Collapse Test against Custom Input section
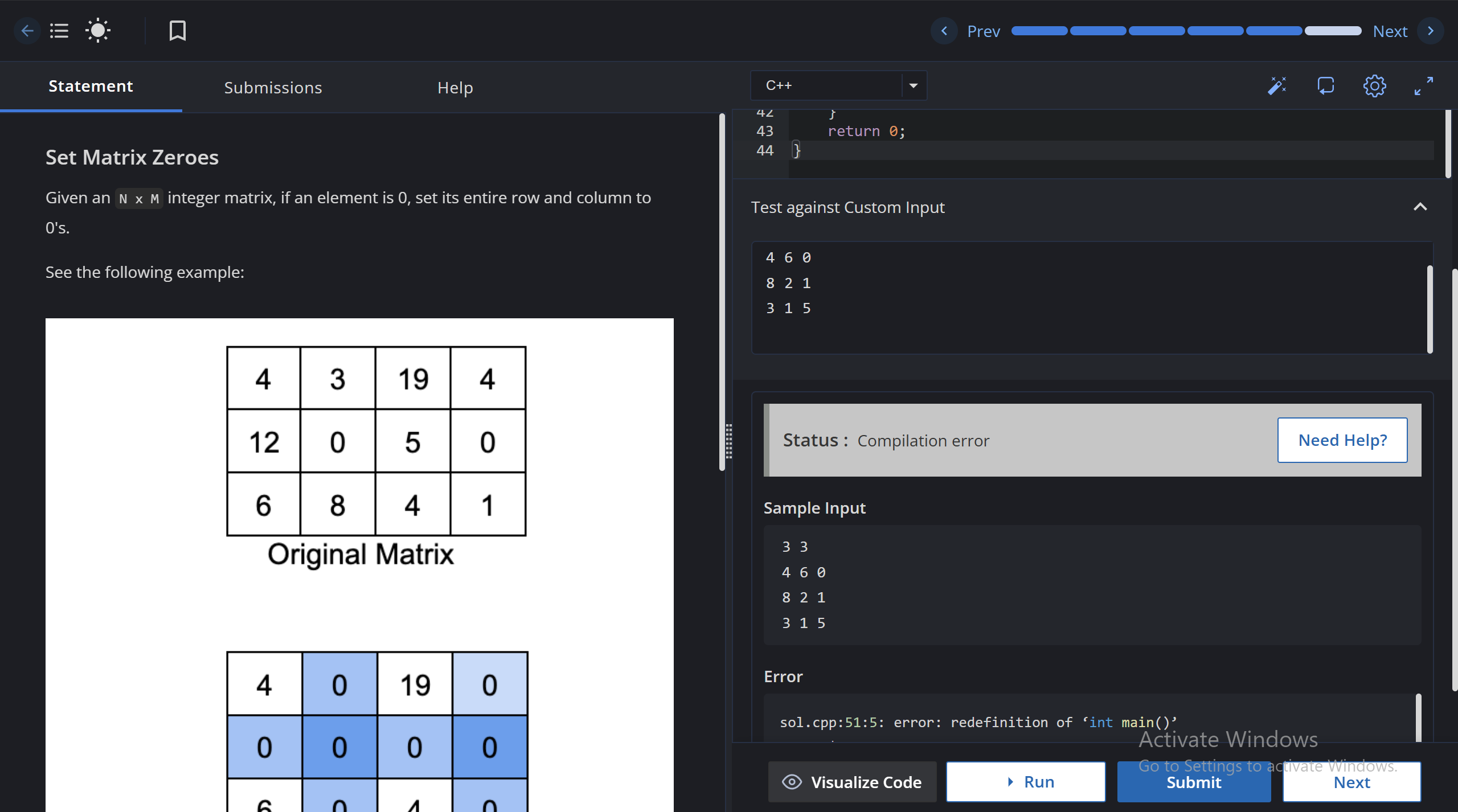The image size is (1458, 812). coord(1420,207)
